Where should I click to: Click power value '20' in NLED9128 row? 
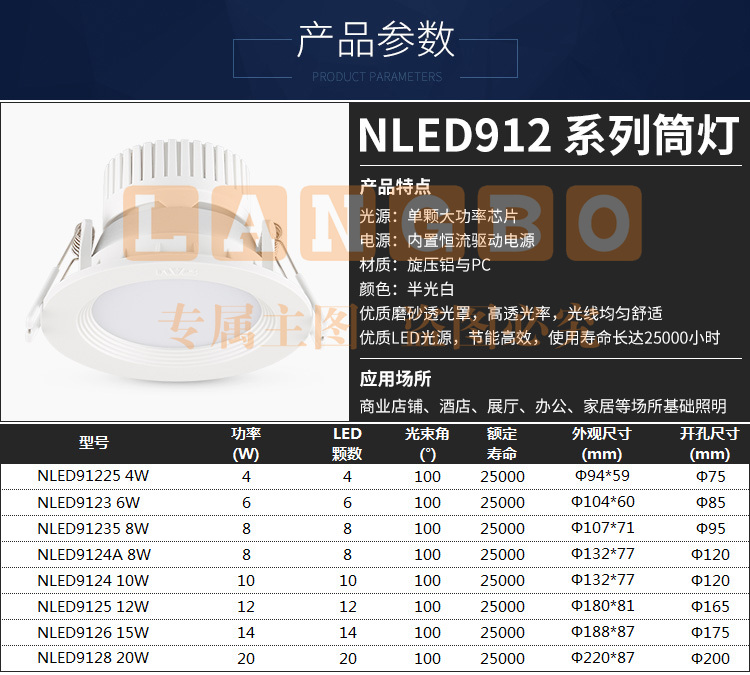(x=246, y=658)
